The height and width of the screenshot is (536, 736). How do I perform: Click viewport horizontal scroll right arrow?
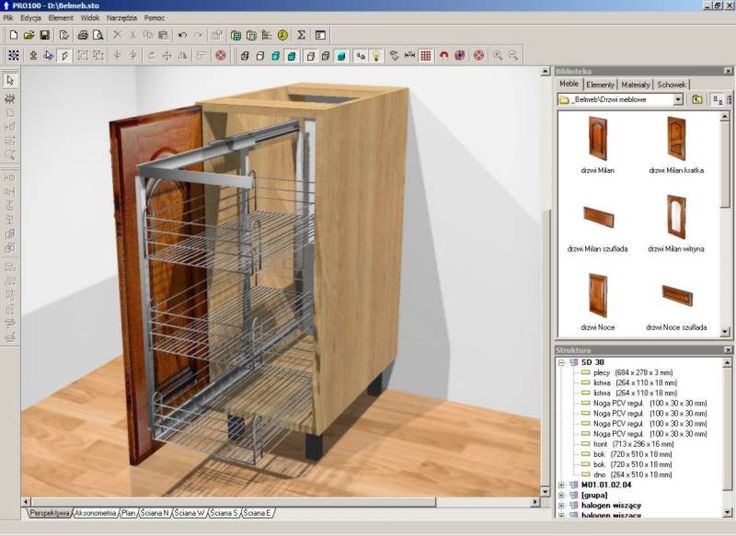coord(535,502)
